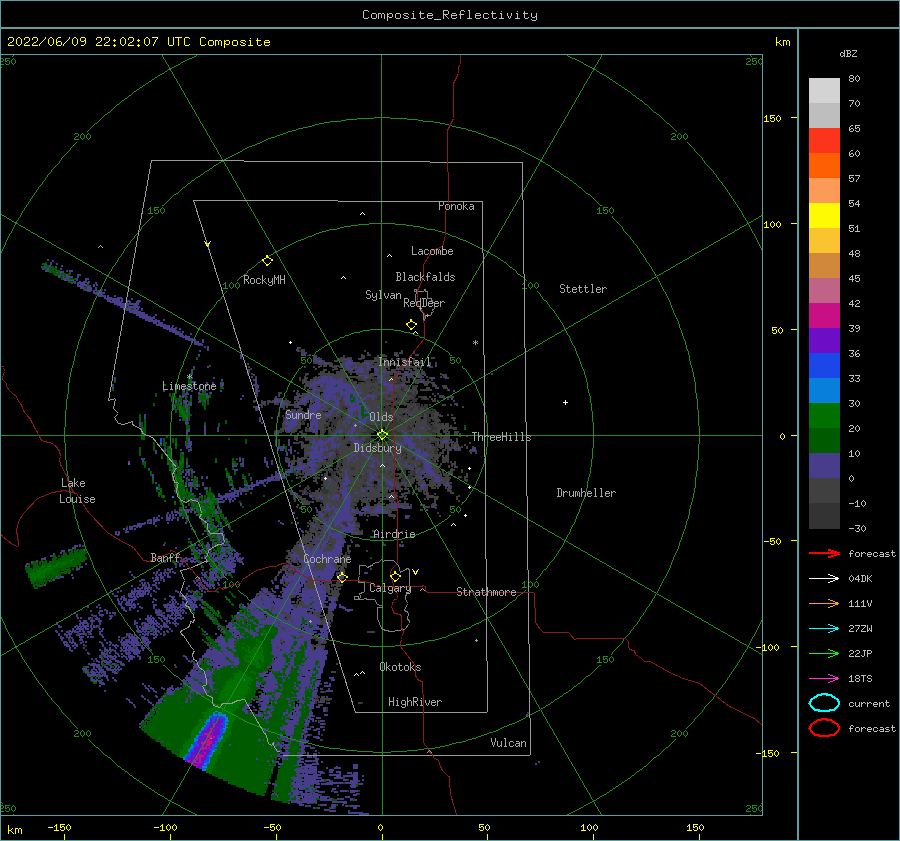The width and height of the screenshot is (900, 841).
Task: Click the Limestone label
Action: 189,386
